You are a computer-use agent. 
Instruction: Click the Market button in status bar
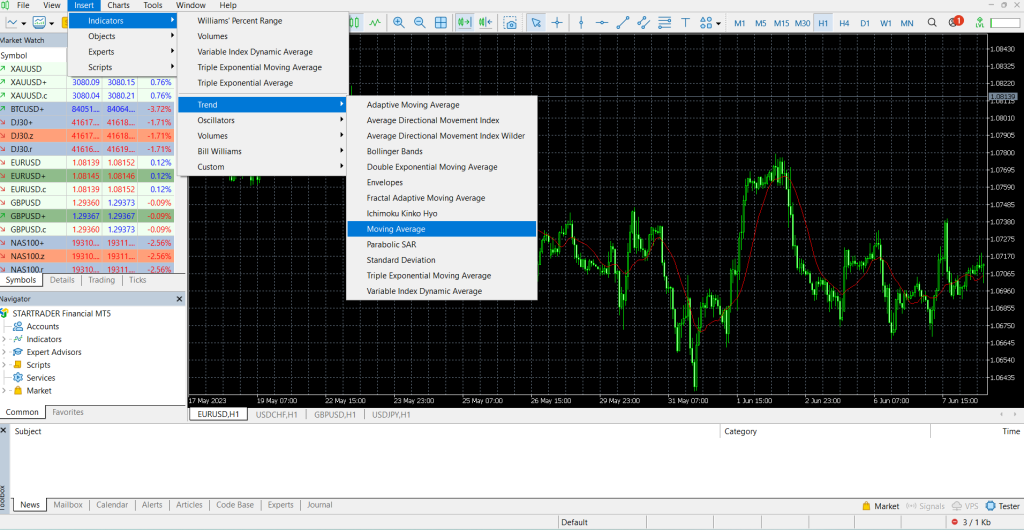(x=880, y=506)
